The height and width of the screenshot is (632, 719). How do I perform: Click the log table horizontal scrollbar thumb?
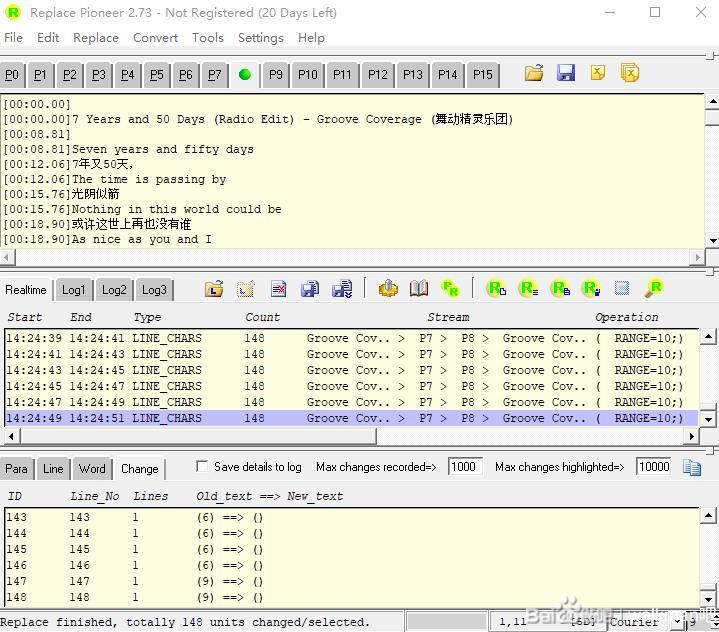pyautogui.click(x=199, y=436)
